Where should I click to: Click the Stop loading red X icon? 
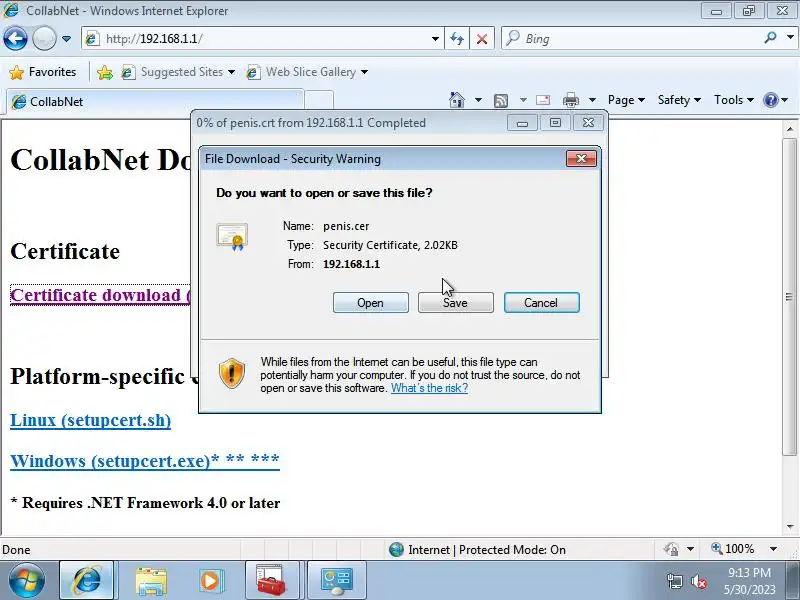tap(481, 39)
